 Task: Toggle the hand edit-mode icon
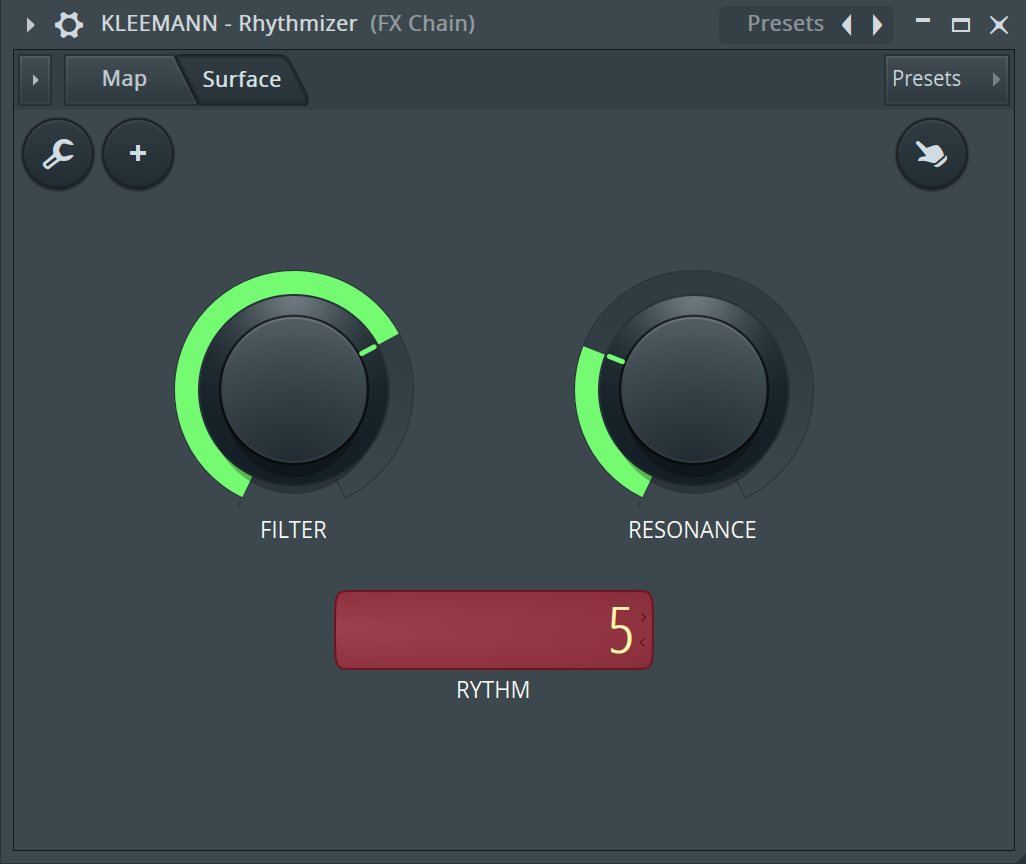tap(931, 154)
